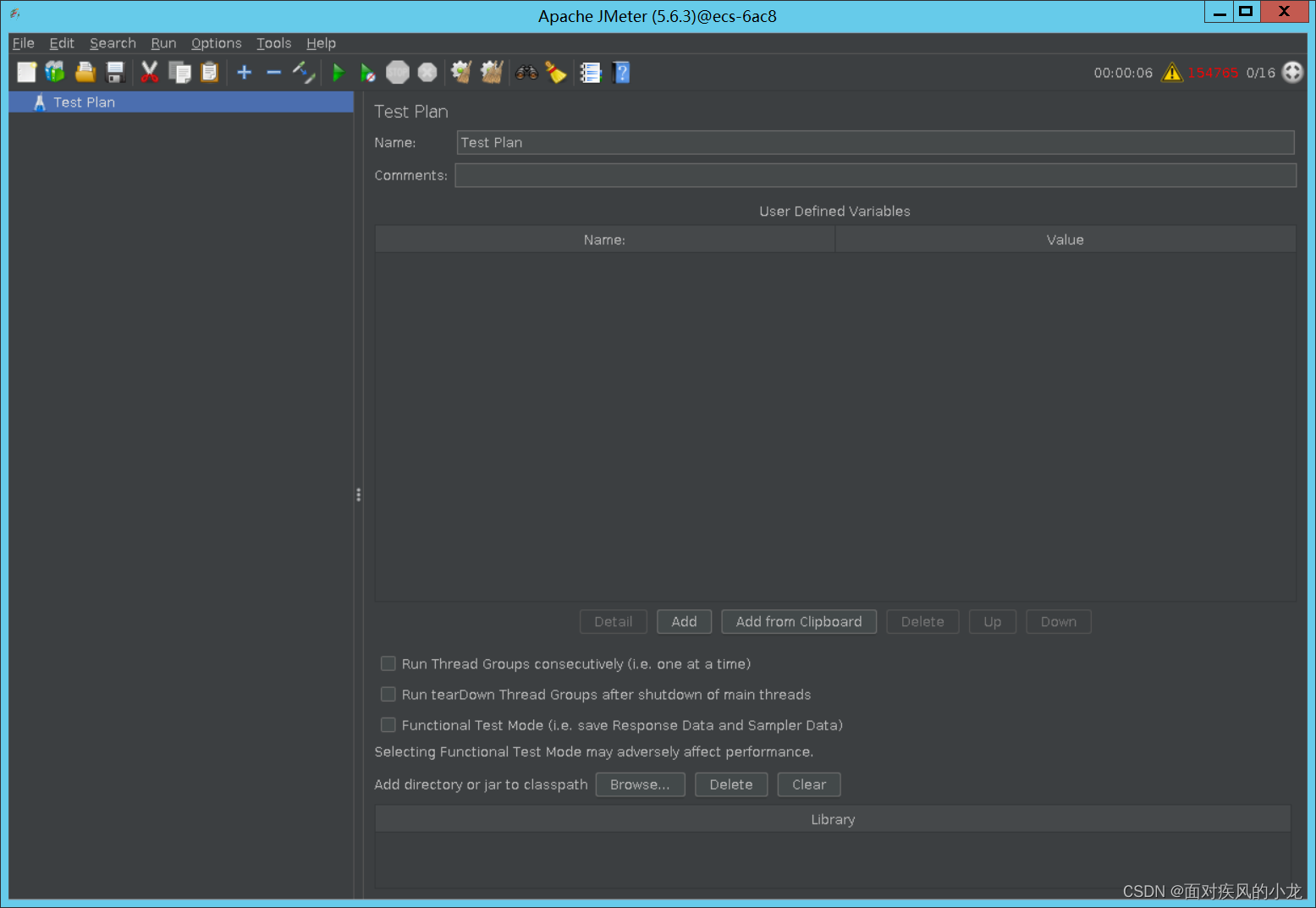Open the Clear All brooms icon

click(x=491, y=72)
